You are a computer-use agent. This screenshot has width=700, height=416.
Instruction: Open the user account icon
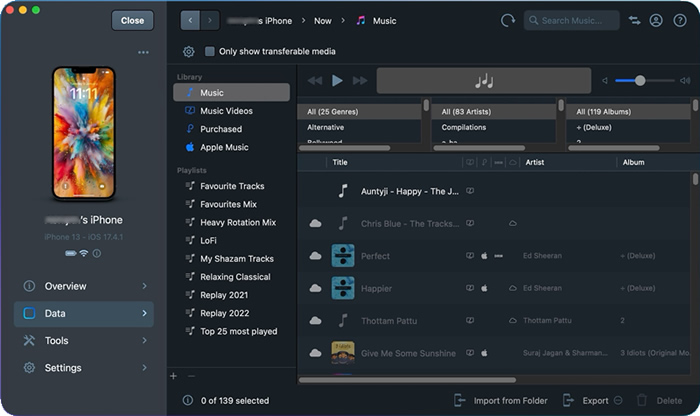[x=656, y=21]
